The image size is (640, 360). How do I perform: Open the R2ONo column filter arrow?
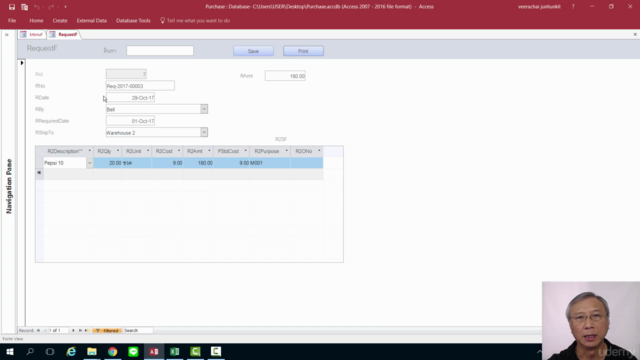[x=319, y=151]
